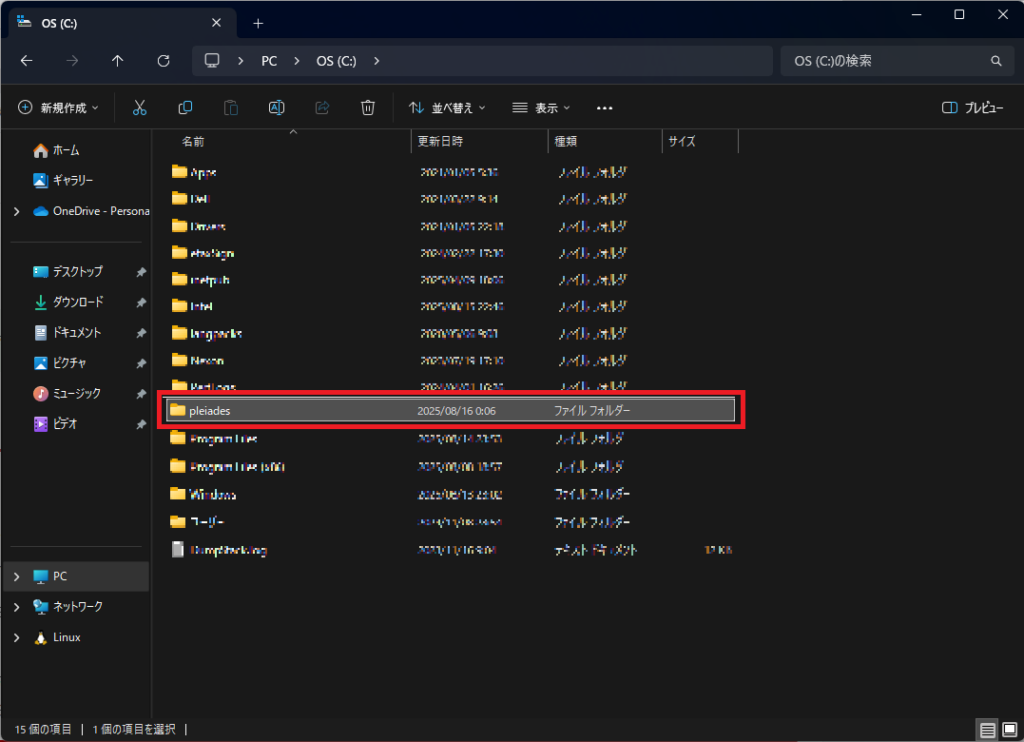1024x742 pixels.
Task: Expand the PC tree node
Action: click(x=17, y=577)
